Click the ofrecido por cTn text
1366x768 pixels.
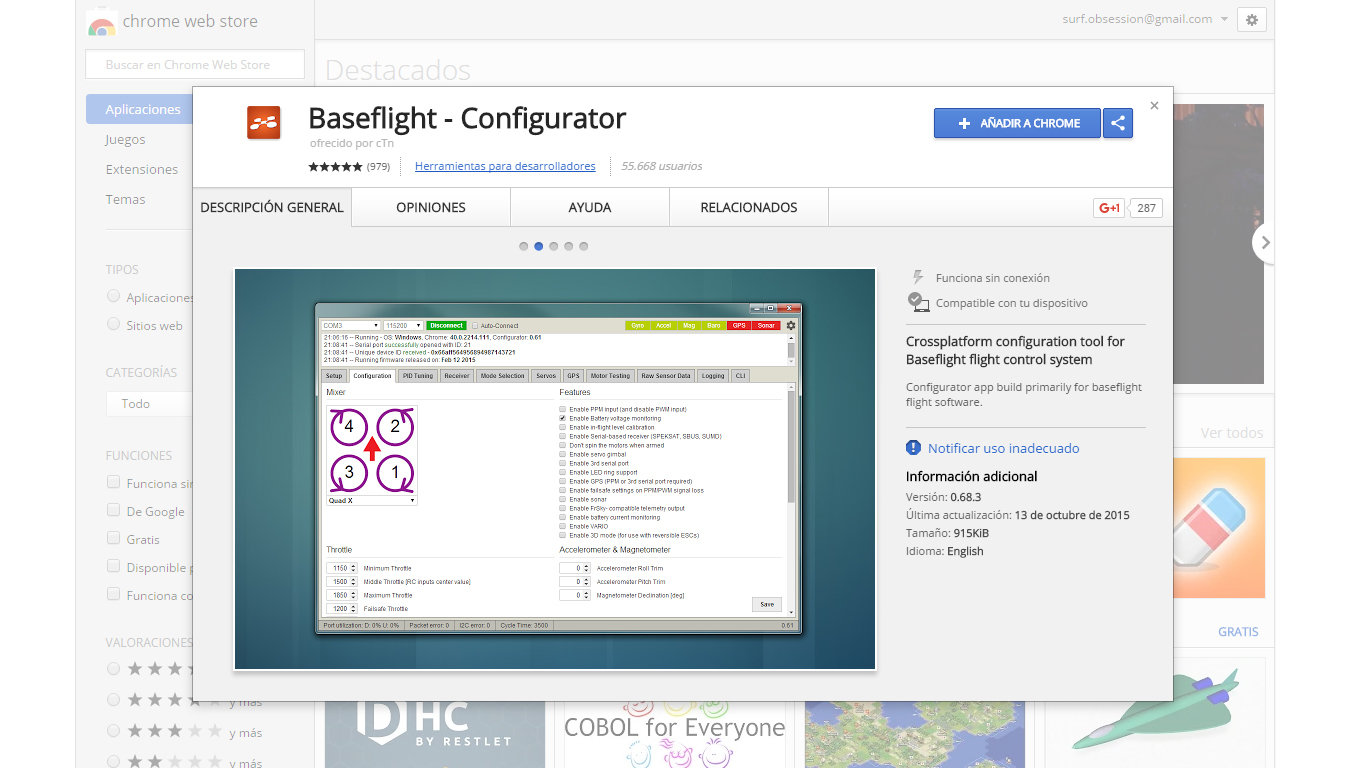(x=351, y=143)
